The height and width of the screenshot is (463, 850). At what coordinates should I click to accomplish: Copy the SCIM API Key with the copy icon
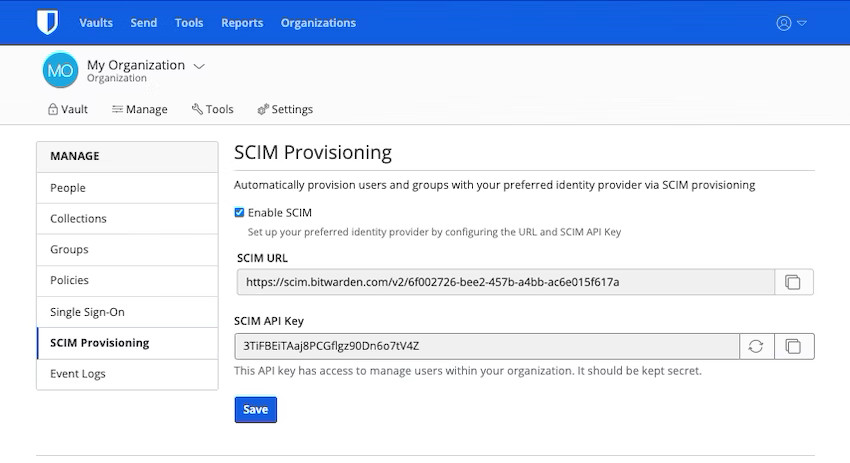pyautogui.click(x=793, y=346)
